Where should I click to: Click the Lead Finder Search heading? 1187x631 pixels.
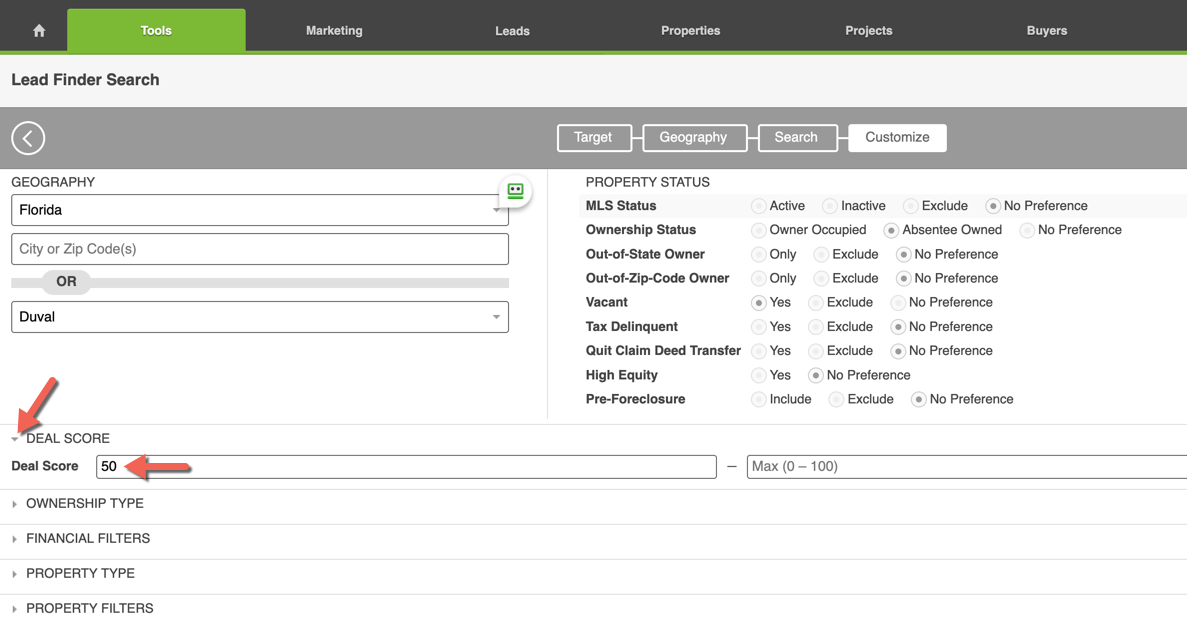(86, 80)
